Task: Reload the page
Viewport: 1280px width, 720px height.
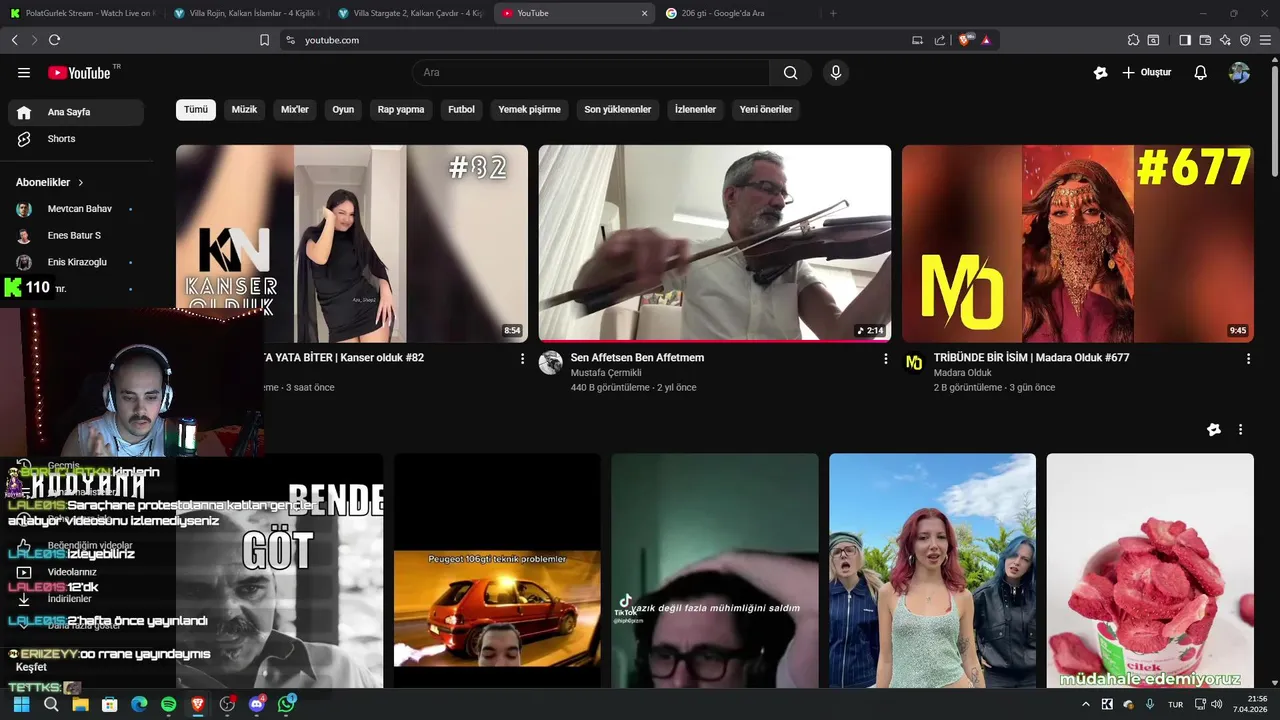Action: pos(54,40)
